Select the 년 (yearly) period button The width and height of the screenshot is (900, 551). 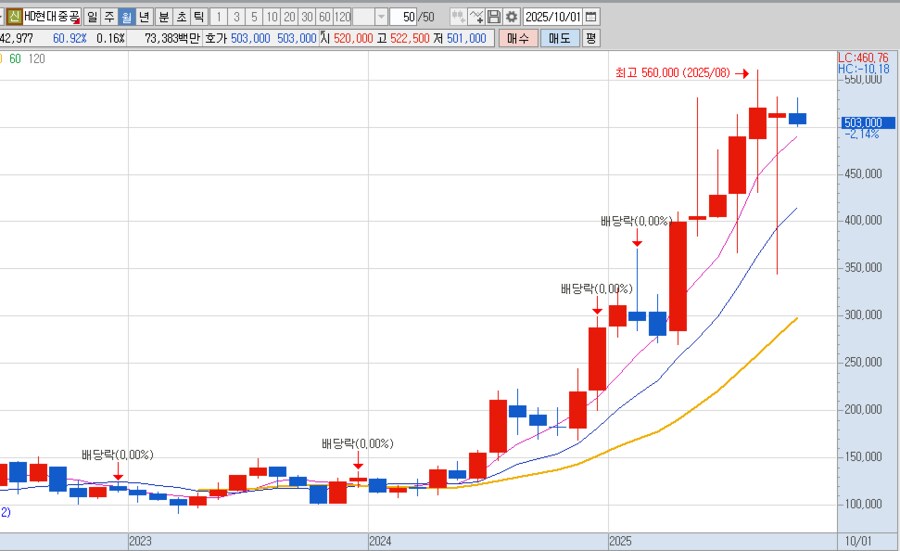(x=144, y=17)
